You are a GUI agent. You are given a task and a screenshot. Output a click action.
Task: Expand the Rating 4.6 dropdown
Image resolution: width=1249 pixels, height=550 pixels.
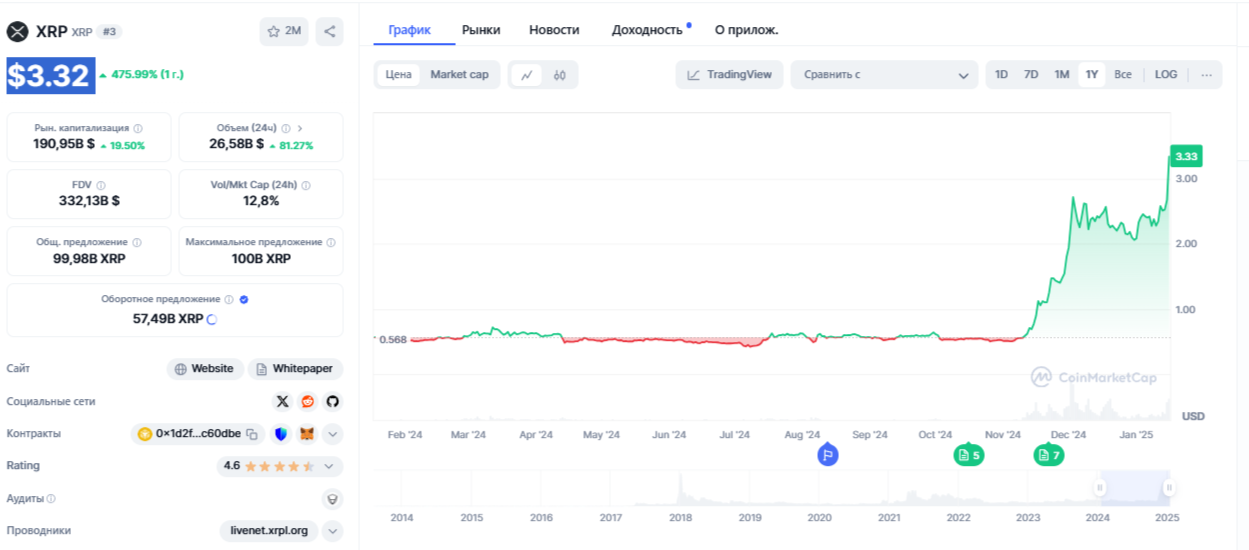click(x=332, y=466)
